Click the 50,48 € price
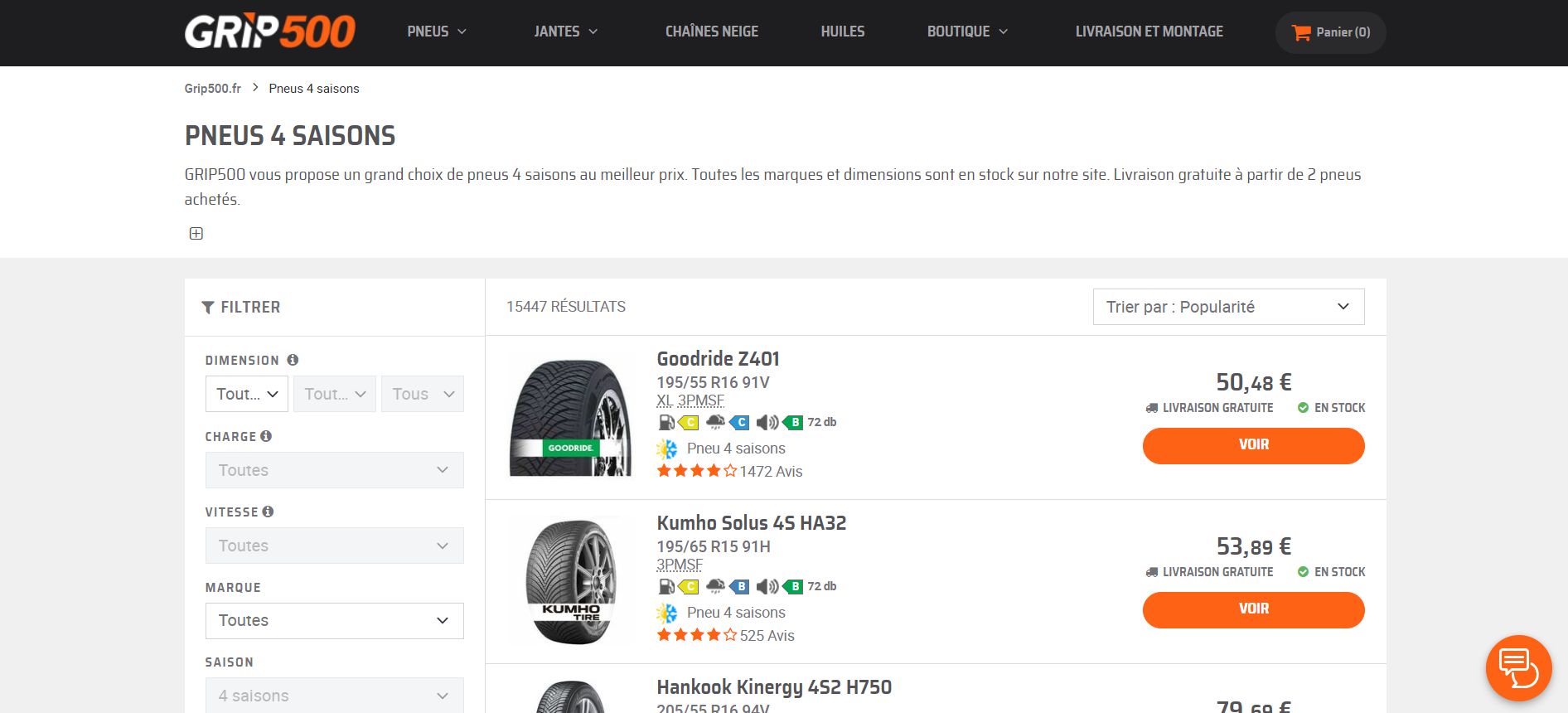1568x713 pixels. 1254,382
